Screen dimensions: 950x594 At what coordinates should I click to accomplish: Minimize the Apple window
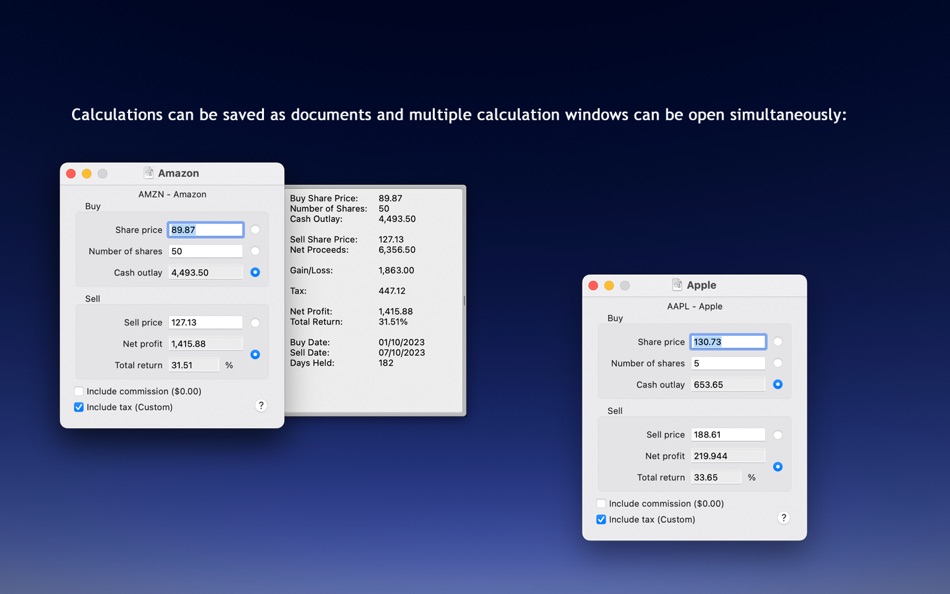click(x=609, y=285)
